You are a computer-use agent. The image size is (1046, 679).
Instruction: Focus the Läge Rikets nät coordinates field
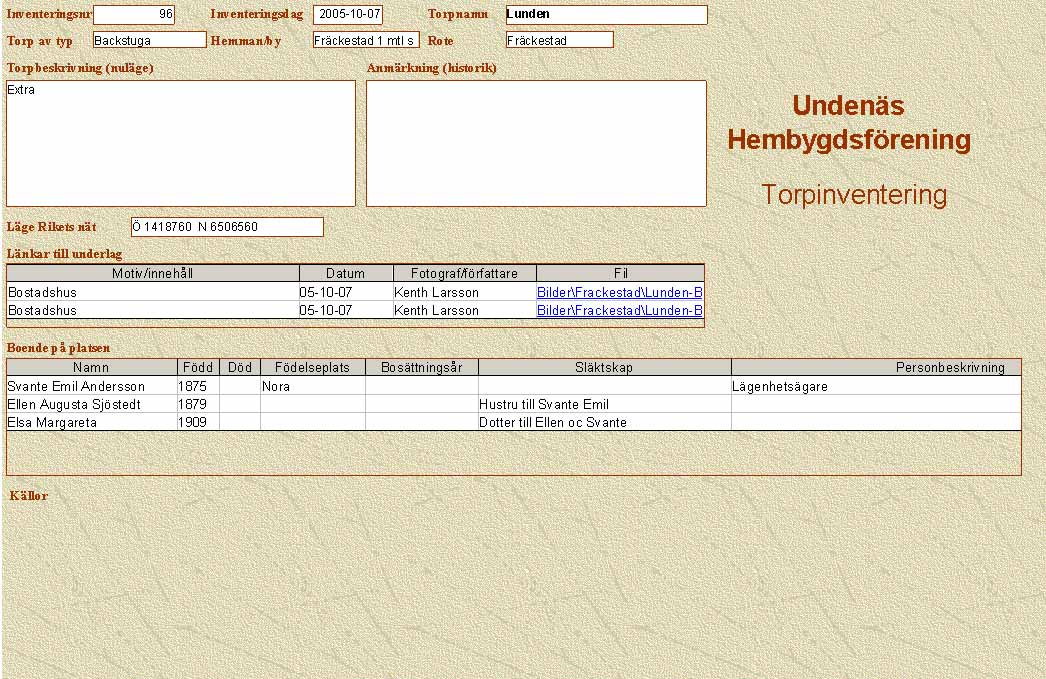click(x=227, y=227)
